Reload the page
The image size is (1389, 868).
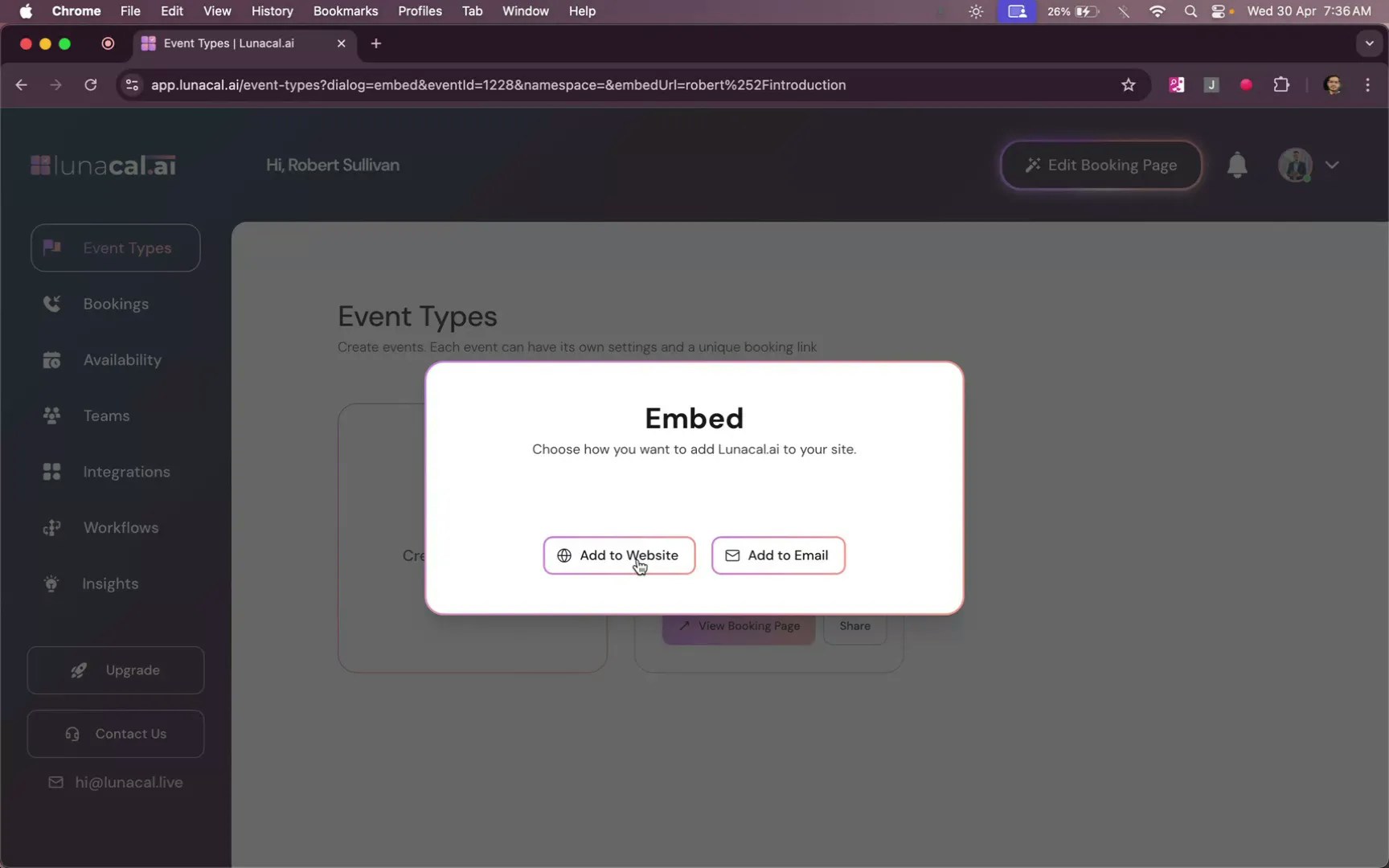pyautogui.click(x=91, y=85)
